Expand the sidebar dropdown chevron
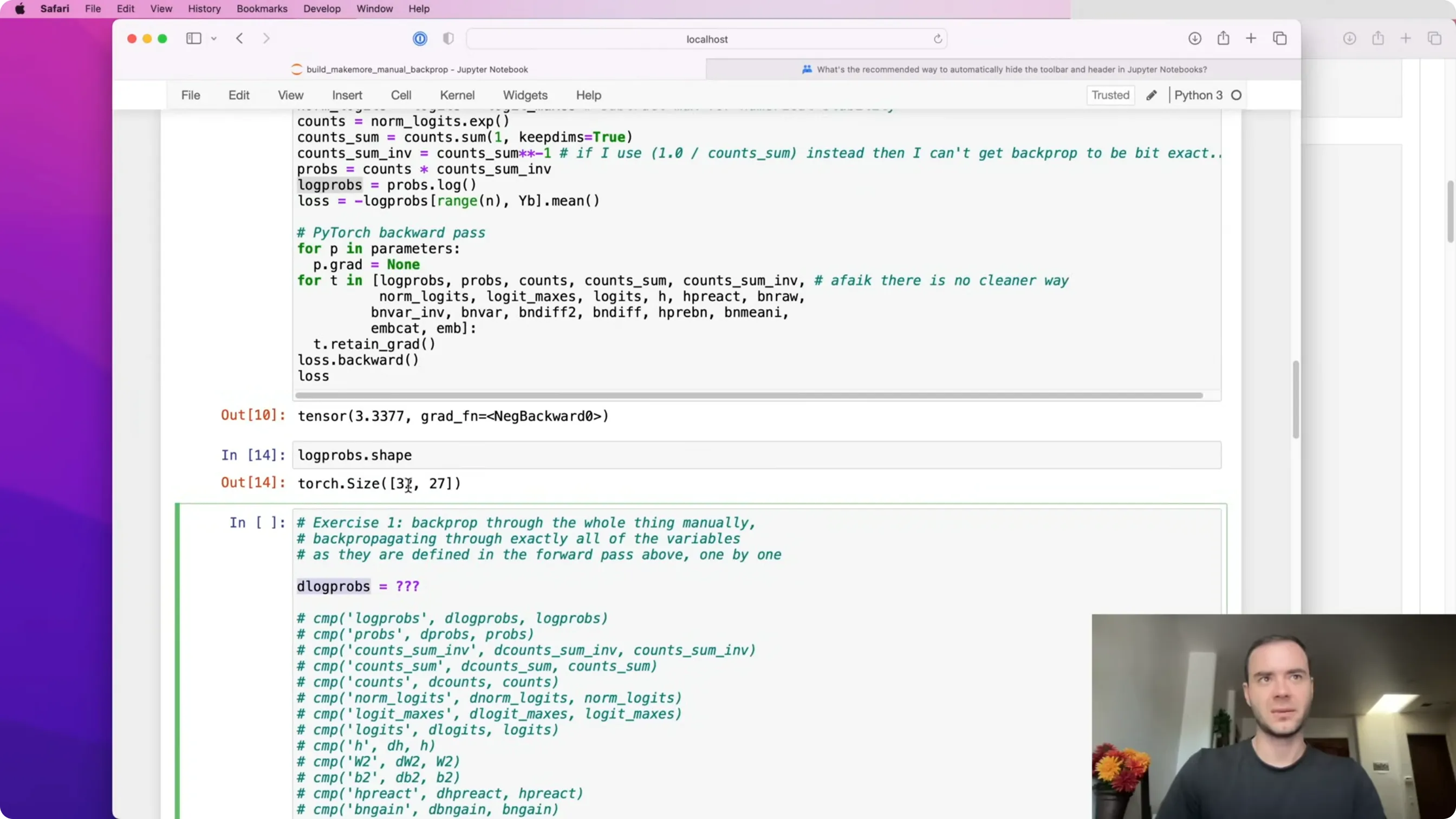 tap(213, 38)
